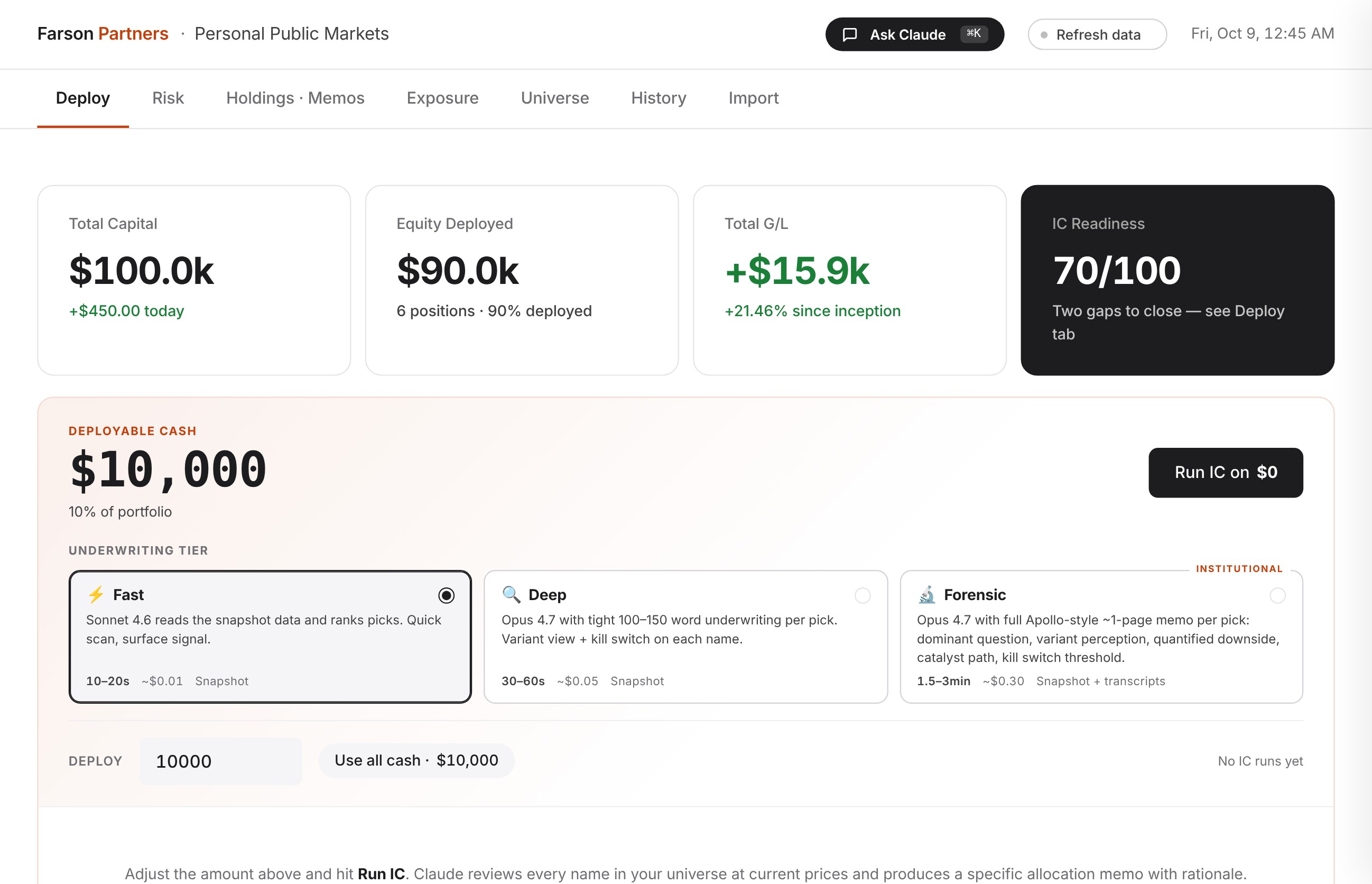
Task: Click Use all cash · $10,000
Action: coord(416,761)
